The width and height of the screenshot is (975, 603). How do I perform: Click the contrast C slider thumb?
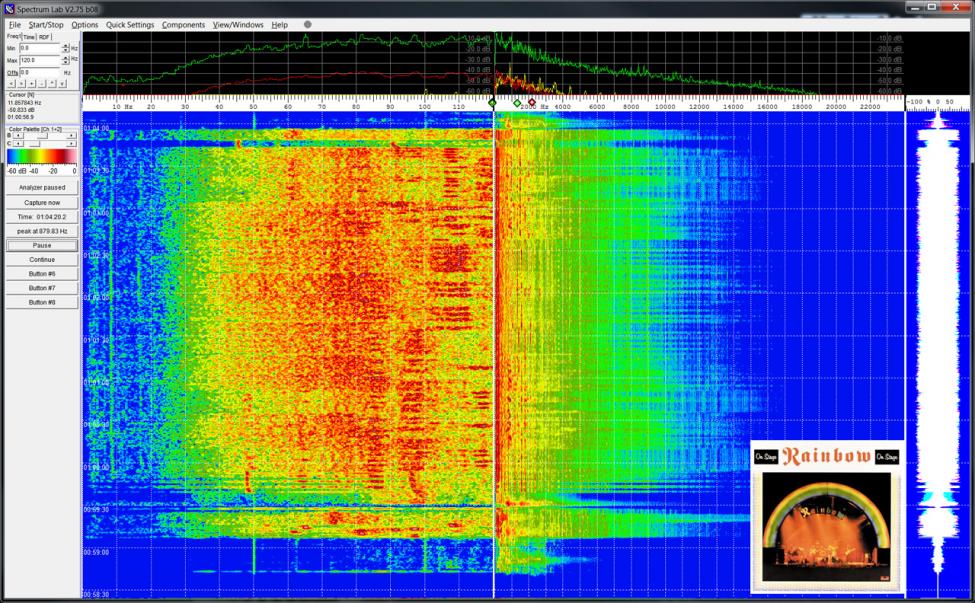[x=34, y=144]
